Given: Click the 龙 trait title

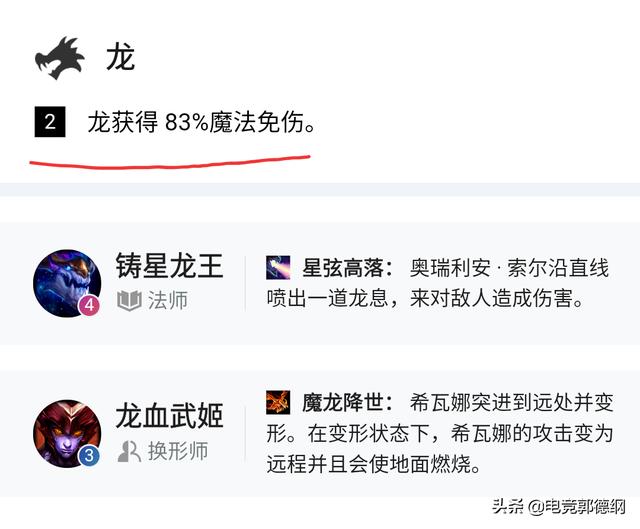Looking at the screenshot, I should point(120,57).
